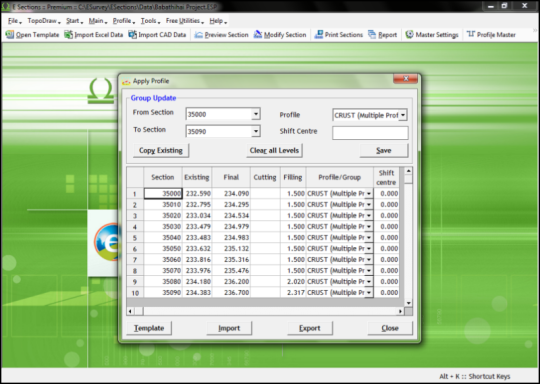The image size is (540, 384).
Task: Open Profile/Group dropdown for section 35090
Action: pos(368,293)
